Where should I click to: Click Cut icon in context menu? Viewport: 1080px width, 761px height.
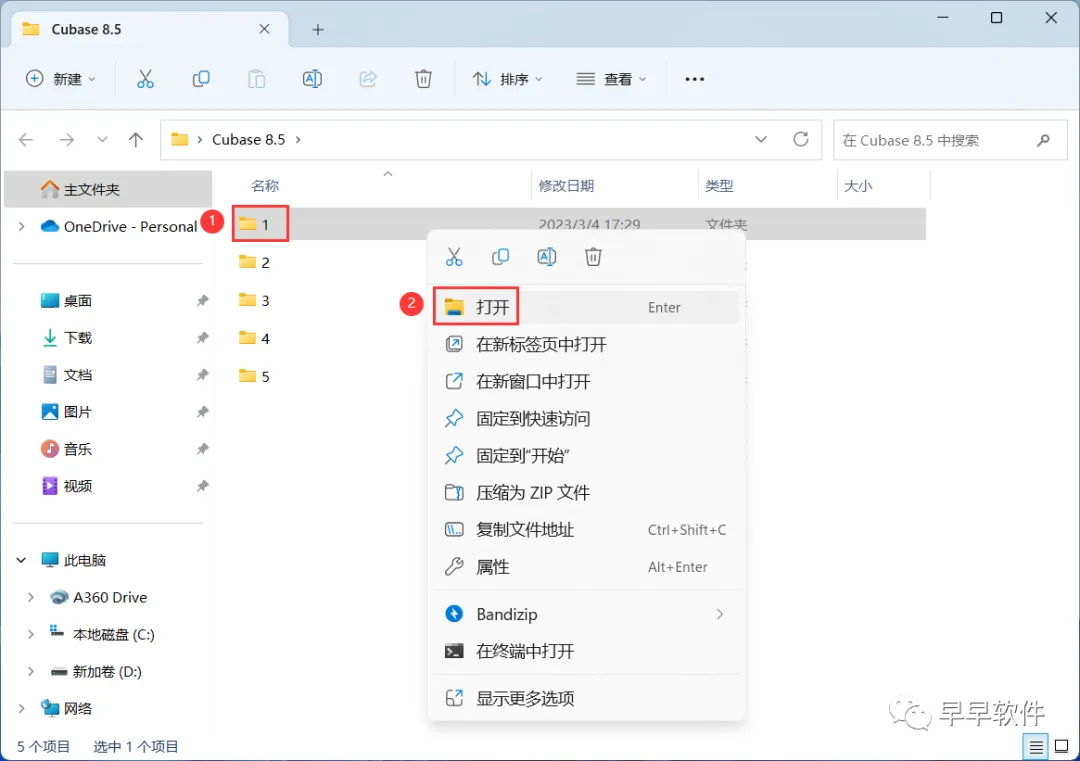pyautogui.click(x=454, y=257)
